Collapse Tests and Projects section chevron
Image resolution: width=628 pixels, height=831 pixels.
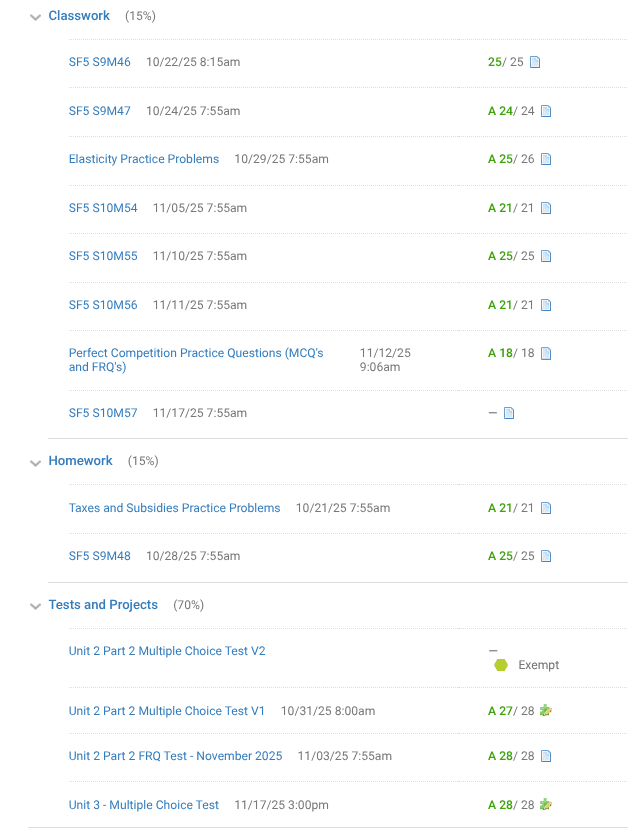tap(36, 606)
